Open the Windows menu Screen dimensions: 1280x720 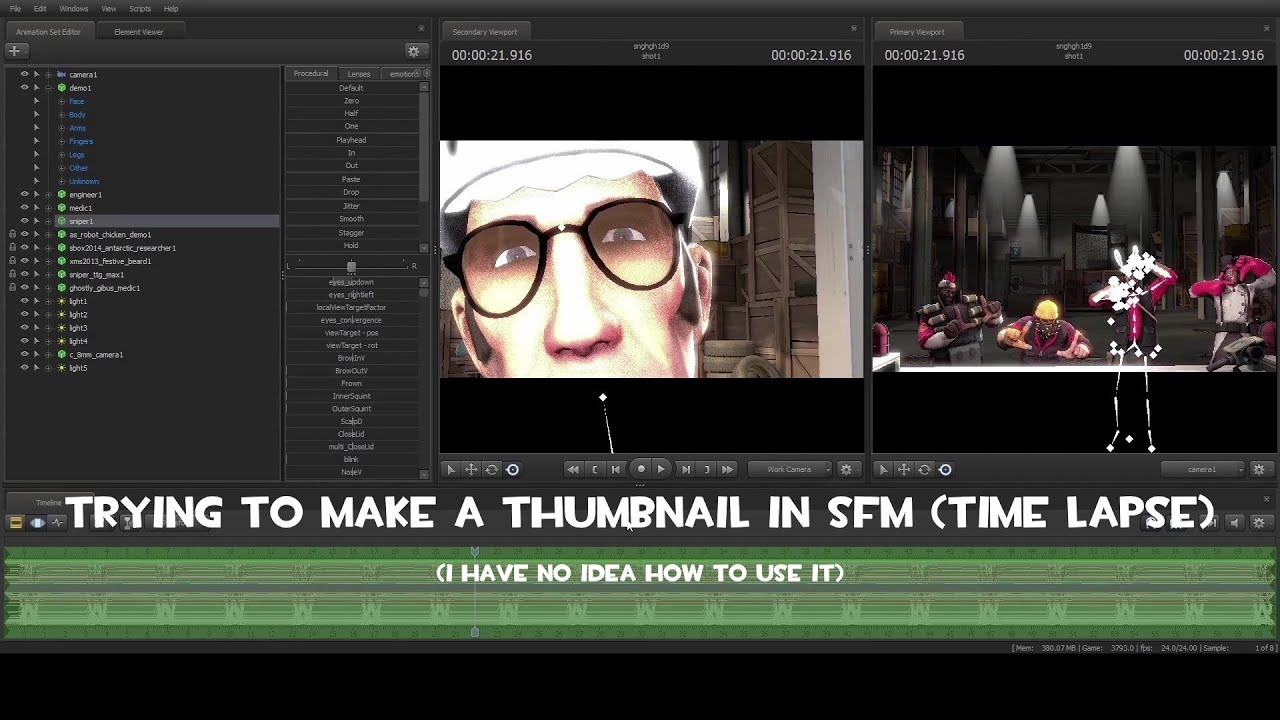[x=74, y=9]
